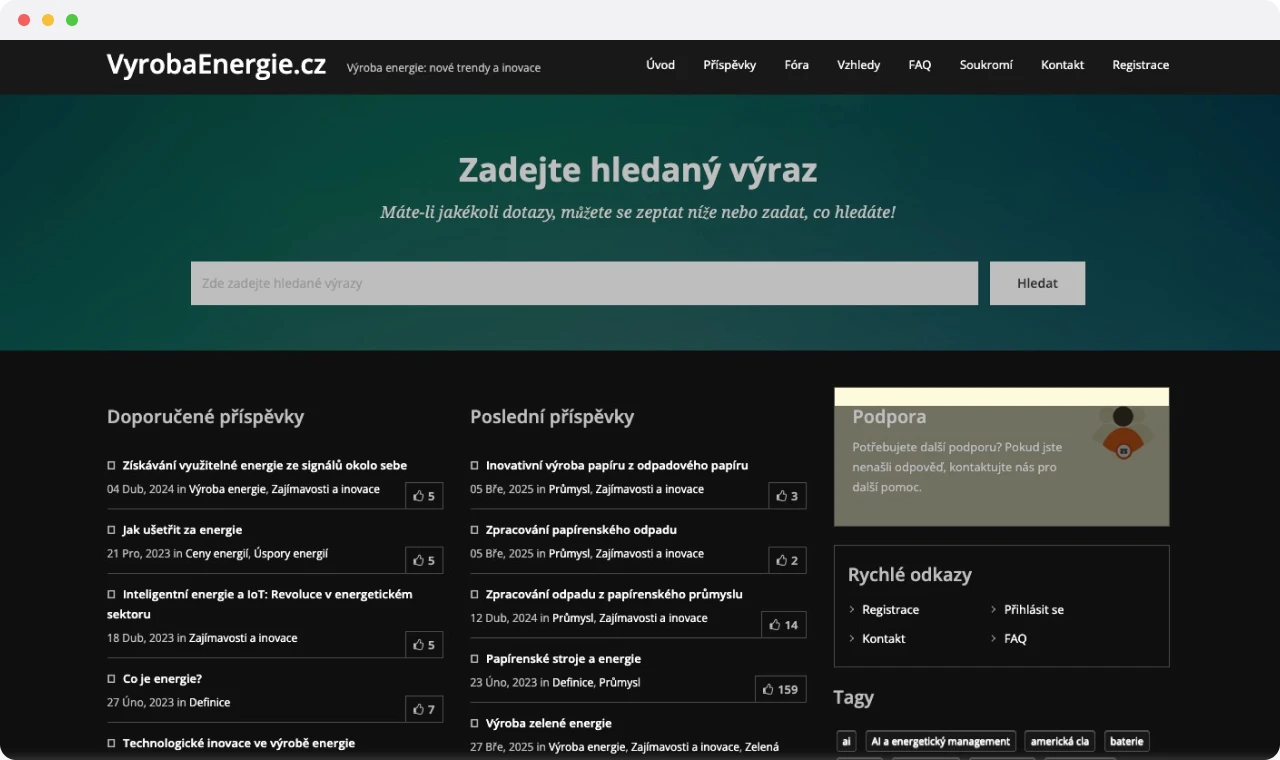Click the page icon next to 'Papírenské stroje a energie'

coord(474,658)
